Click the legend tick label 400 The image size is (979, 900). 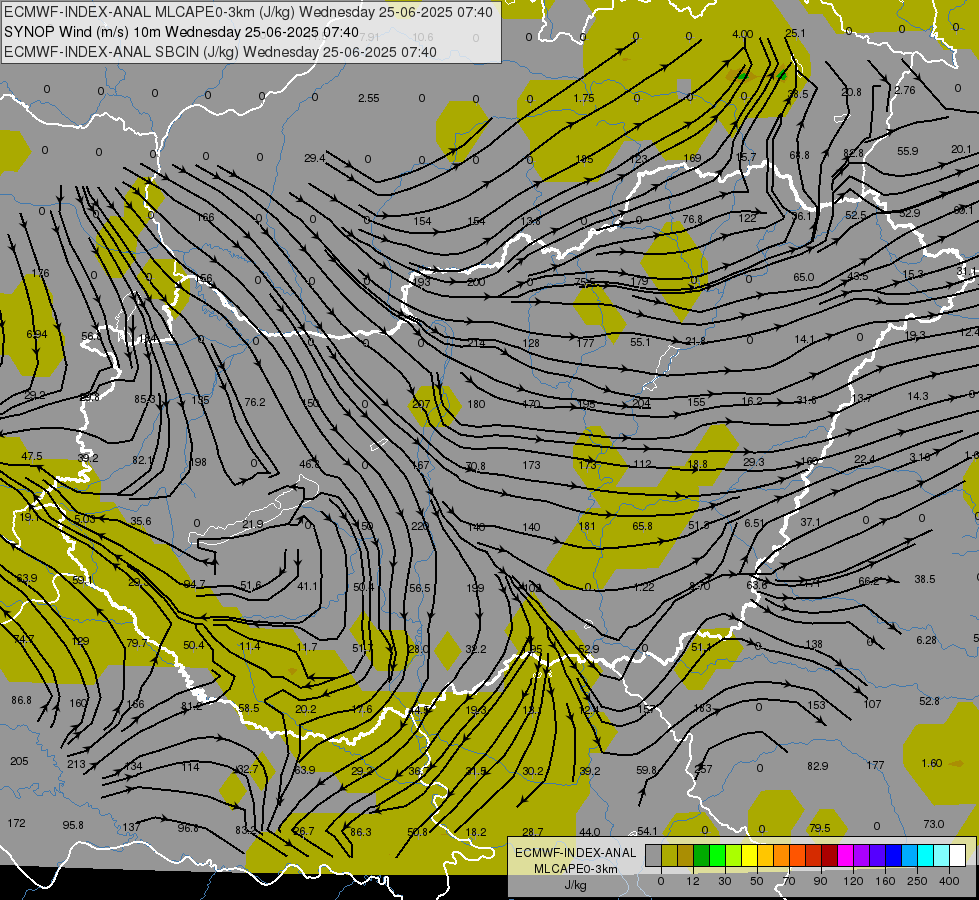pos(949,881)
